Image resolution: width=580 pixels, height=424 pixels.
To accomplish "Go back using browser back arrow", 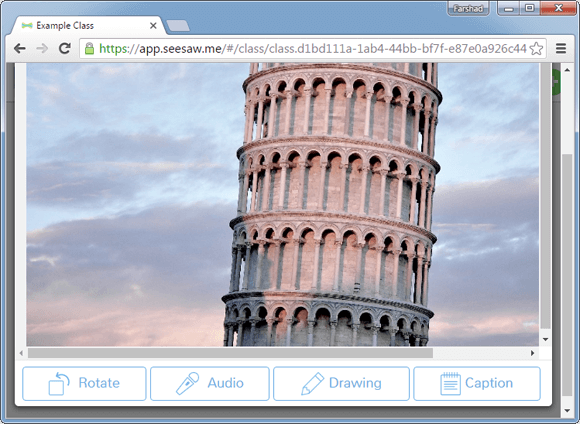I will click(20, 48).
